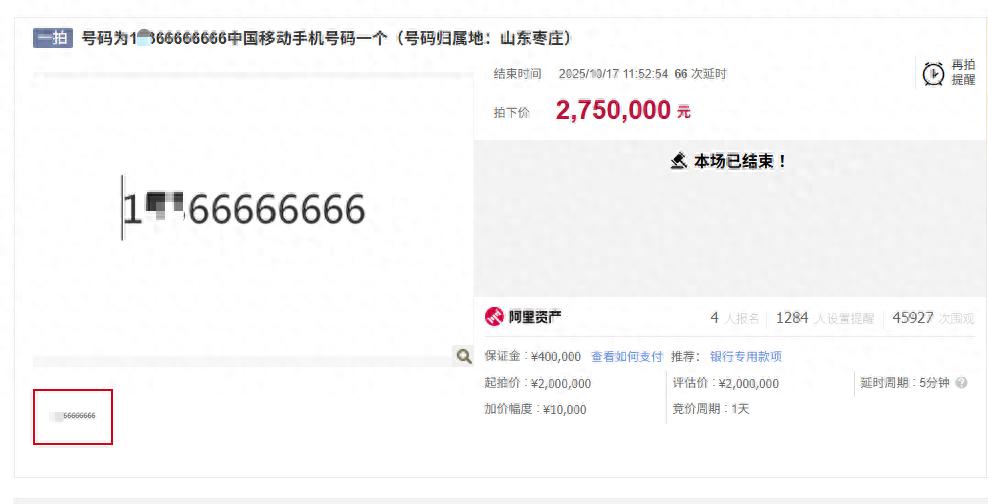Select the phone number thumbnail image
The height and width of the screenshot is (504, 988).
coord(73,416)
